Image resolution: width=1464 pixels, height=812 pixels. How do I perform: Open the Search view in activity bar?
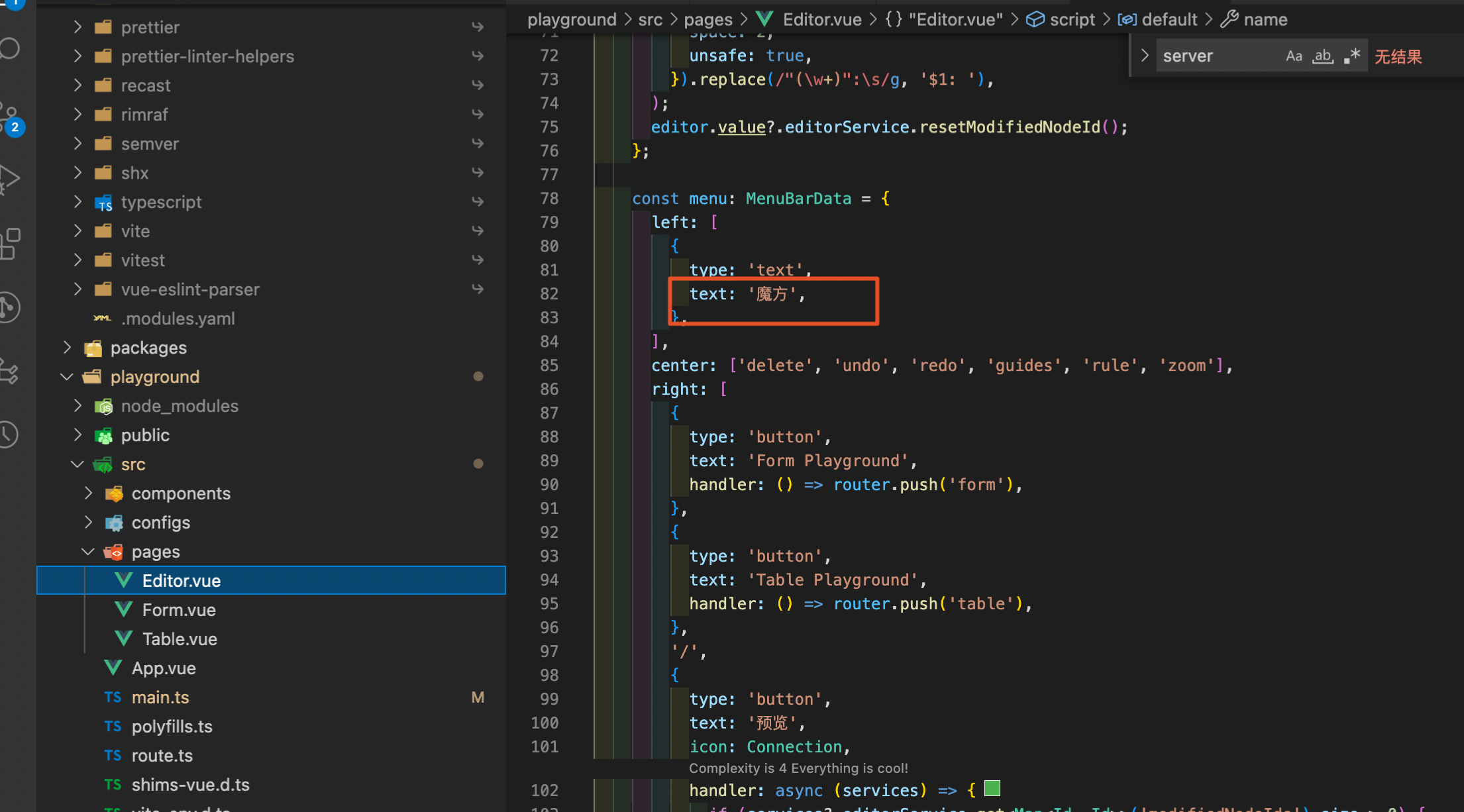point(9,49)
